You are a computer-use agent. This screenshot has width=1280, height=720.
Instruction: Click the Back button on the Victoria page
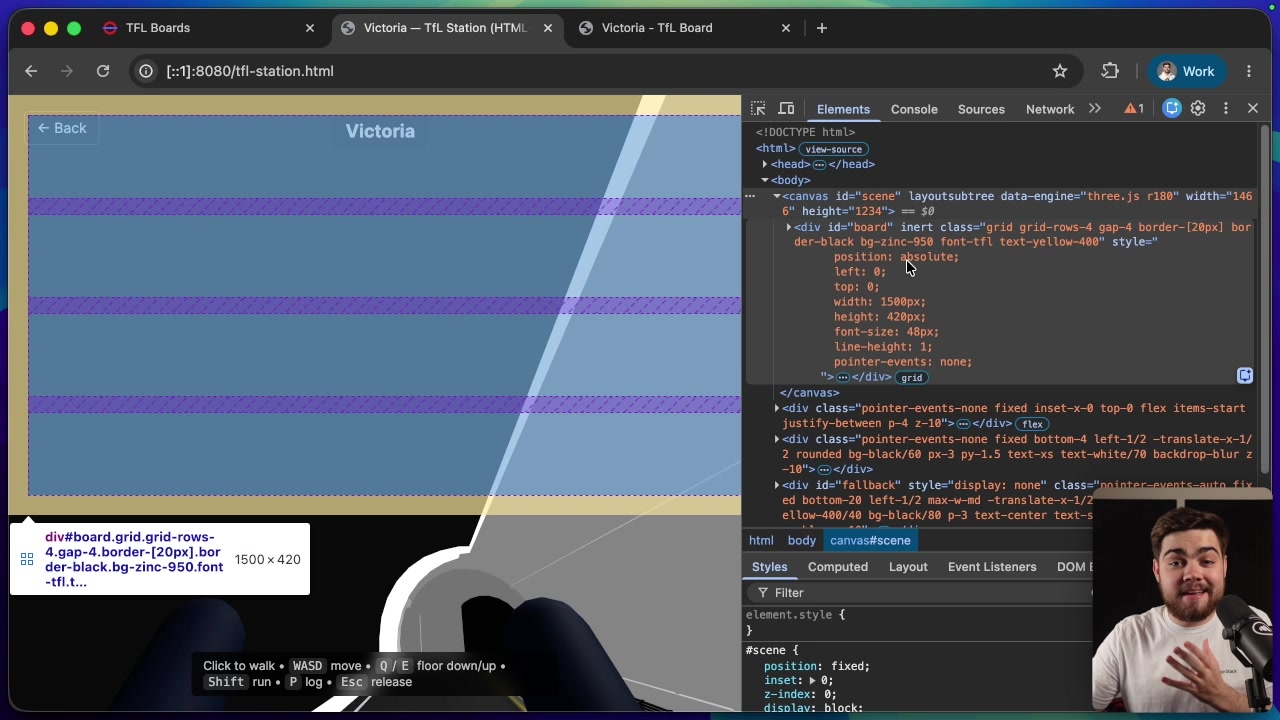click(61, 128)
